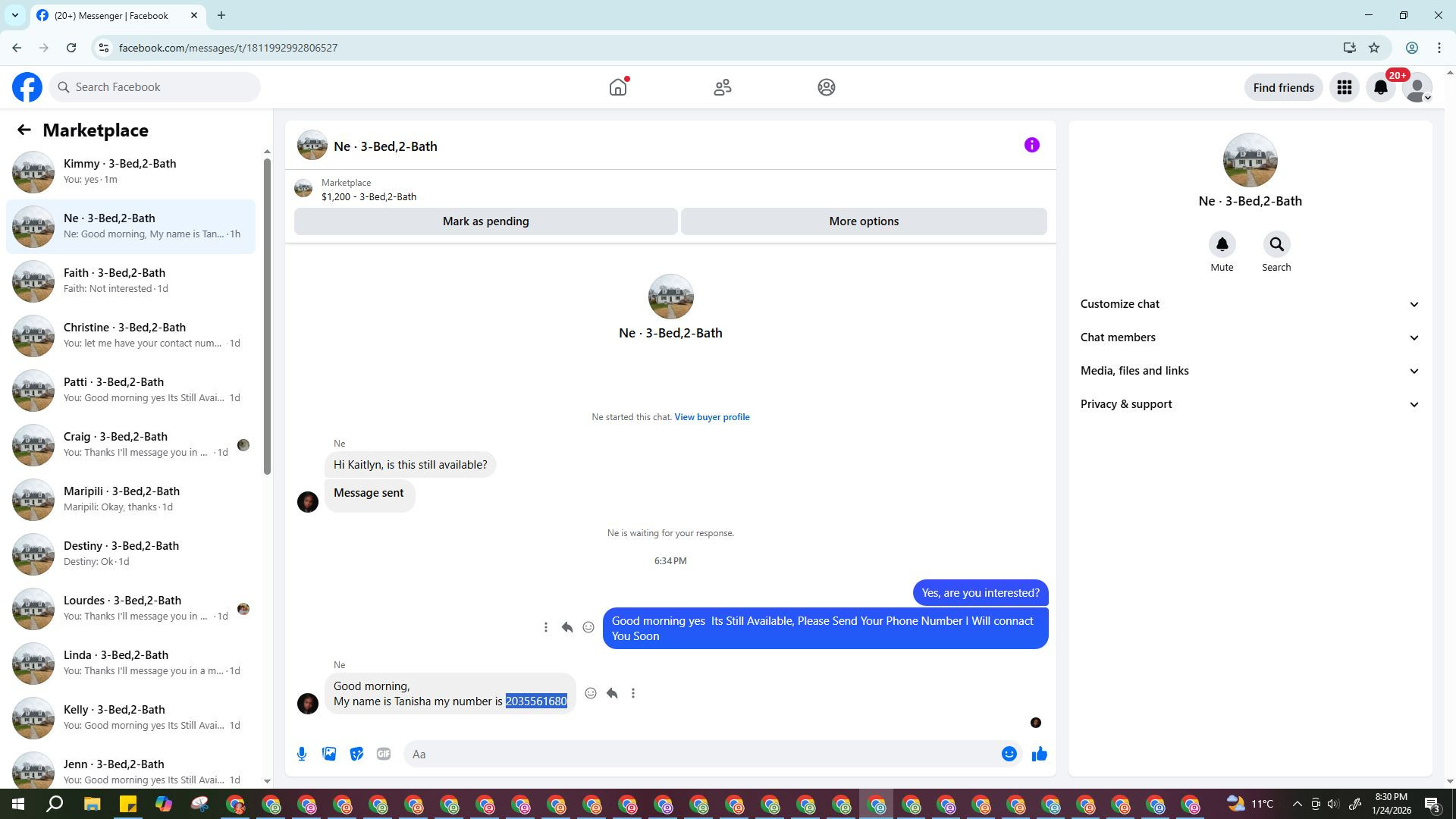Click the Mark as pending button

coord(485,221)
